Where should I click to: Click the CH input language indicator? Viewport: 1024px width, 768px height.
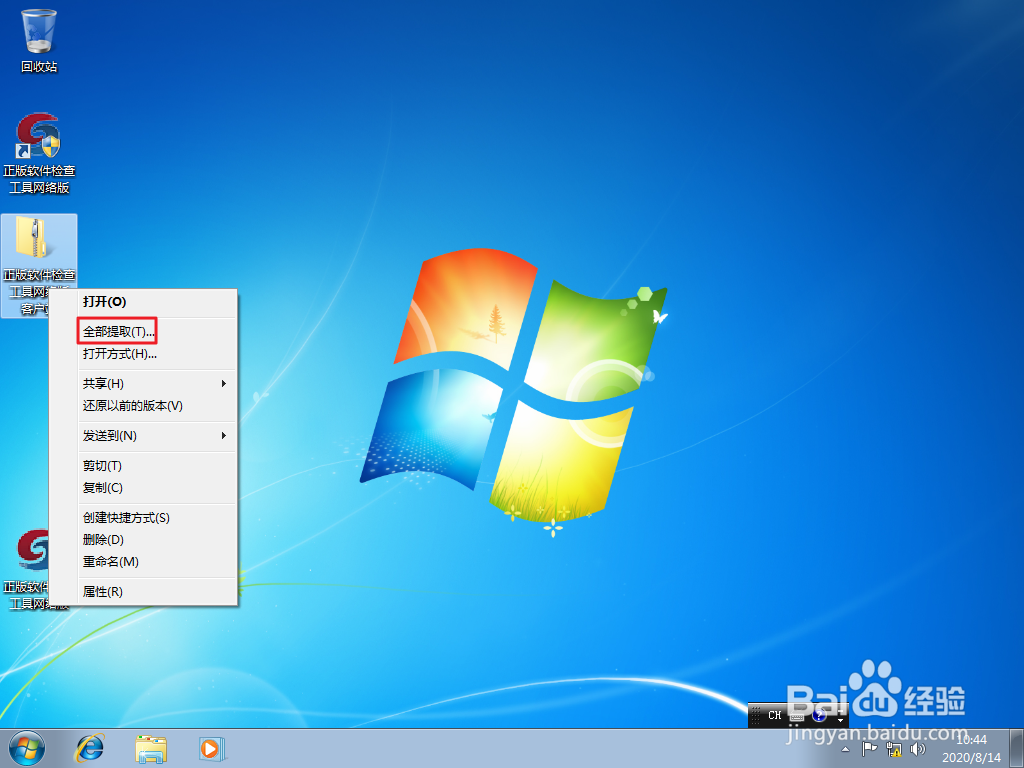tap(775, 715)
